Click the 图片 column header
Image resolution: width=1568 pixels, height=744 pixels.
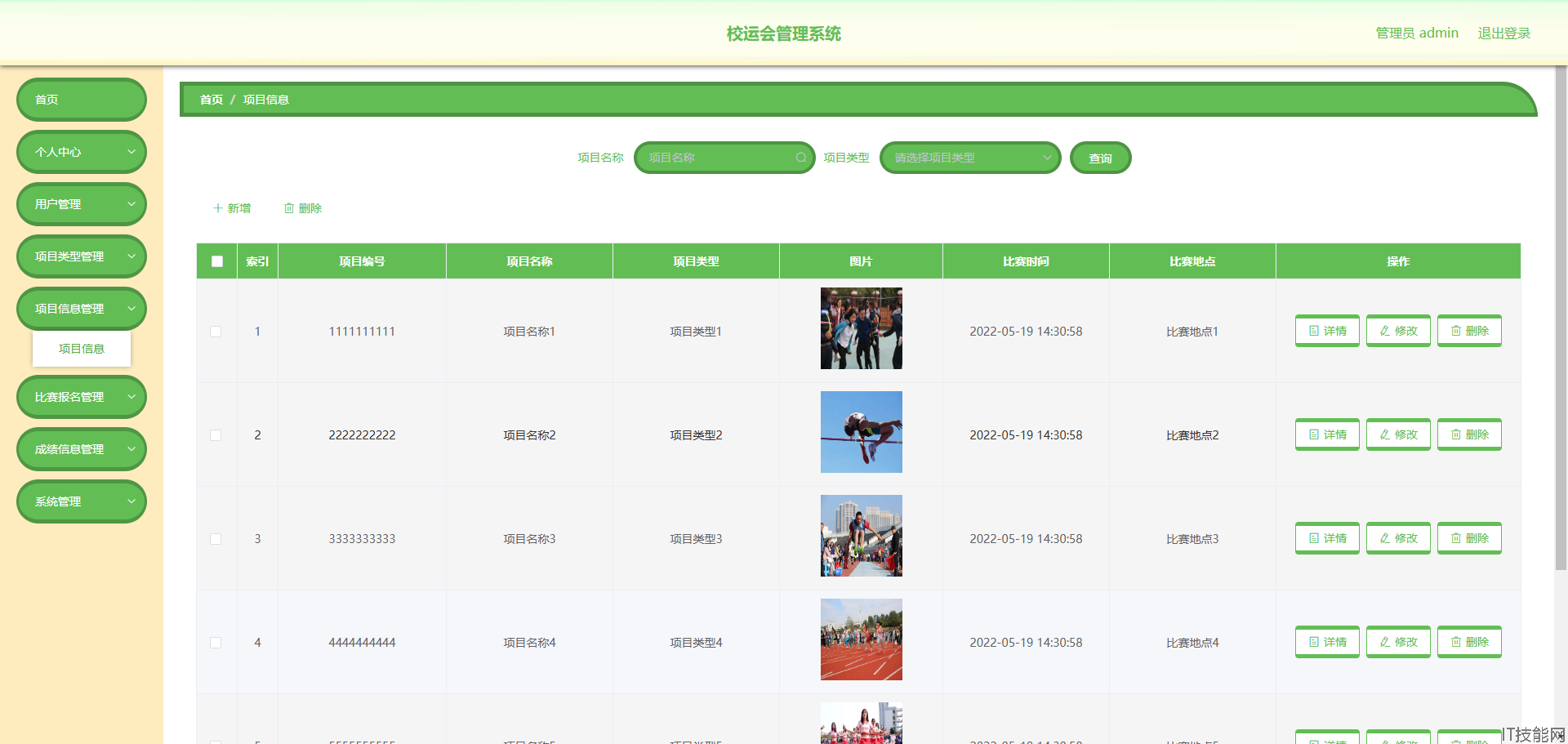click(x=861, y=261)
